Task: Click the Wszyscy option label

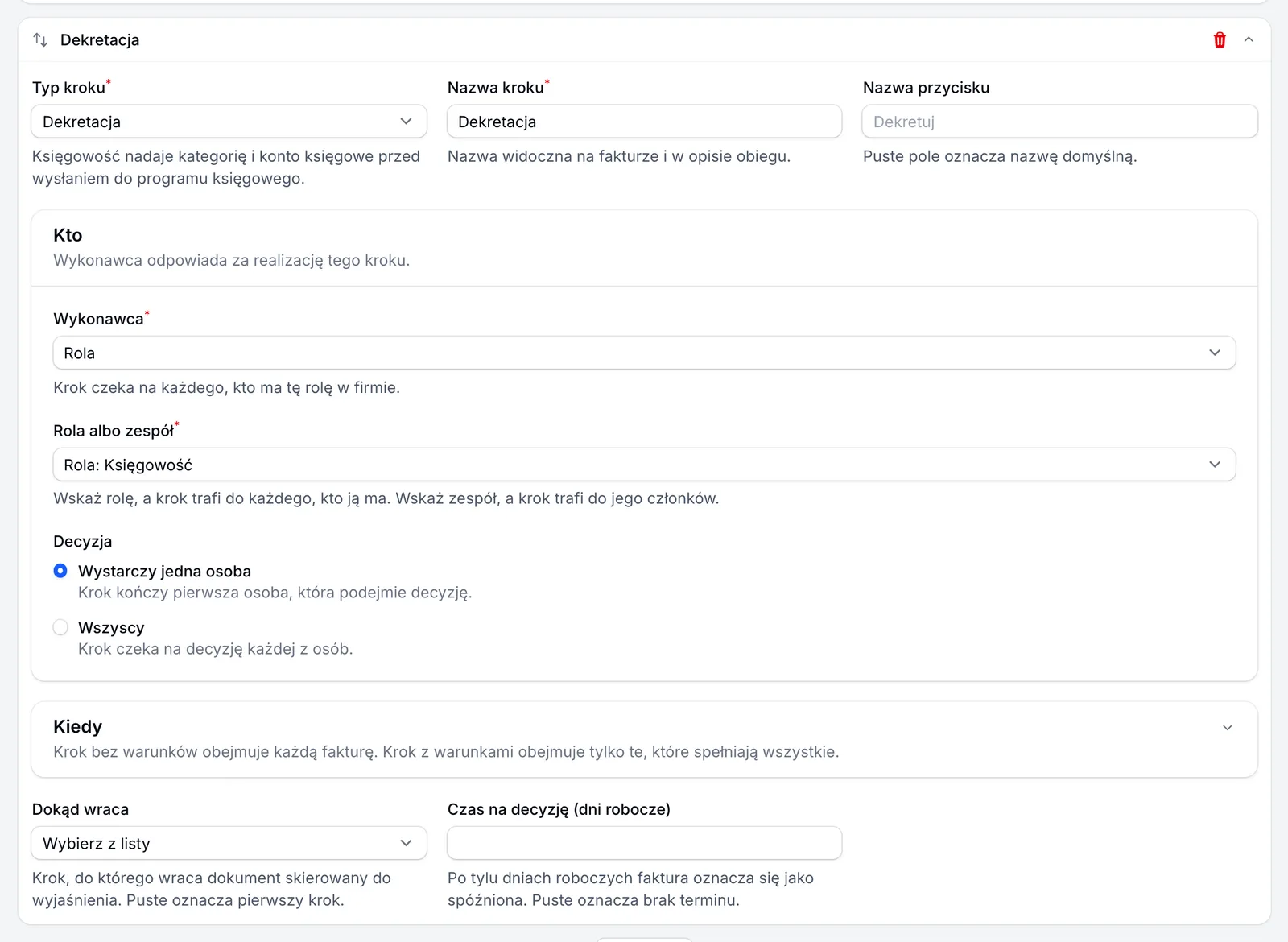Action: (x=111, y=628)
